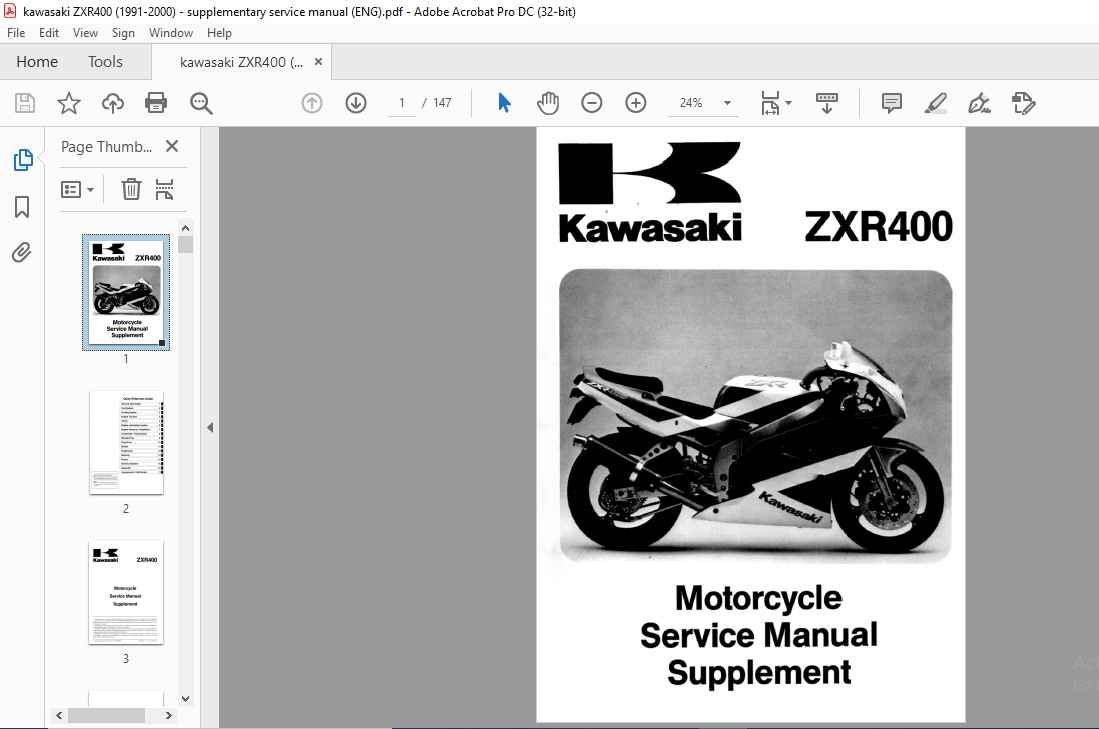Add document to starred with star icon

69,103
